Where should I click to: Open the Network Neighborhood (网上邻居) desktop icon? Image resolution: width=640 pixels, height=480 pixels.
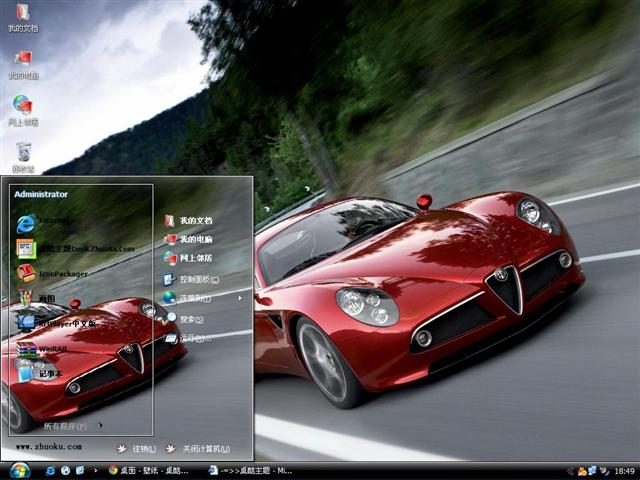tap(22, 108)
